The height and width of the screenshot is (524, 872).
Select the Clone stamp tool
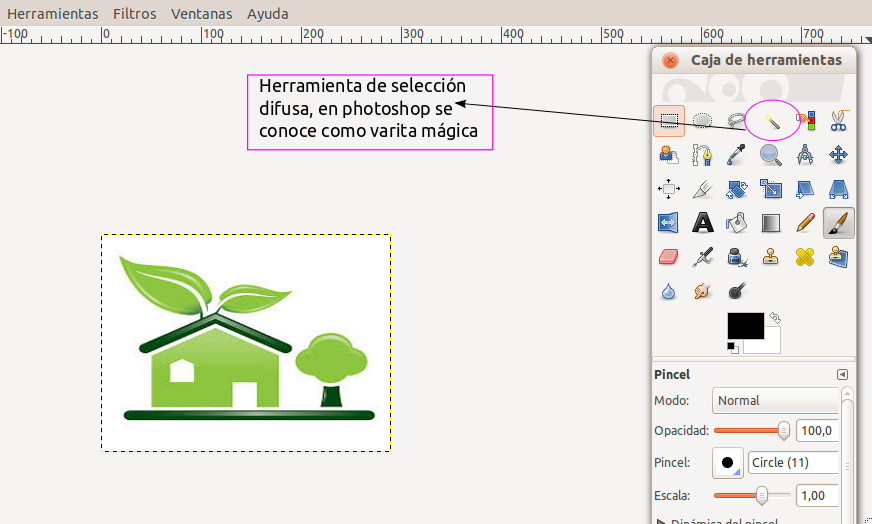[771, 257]
